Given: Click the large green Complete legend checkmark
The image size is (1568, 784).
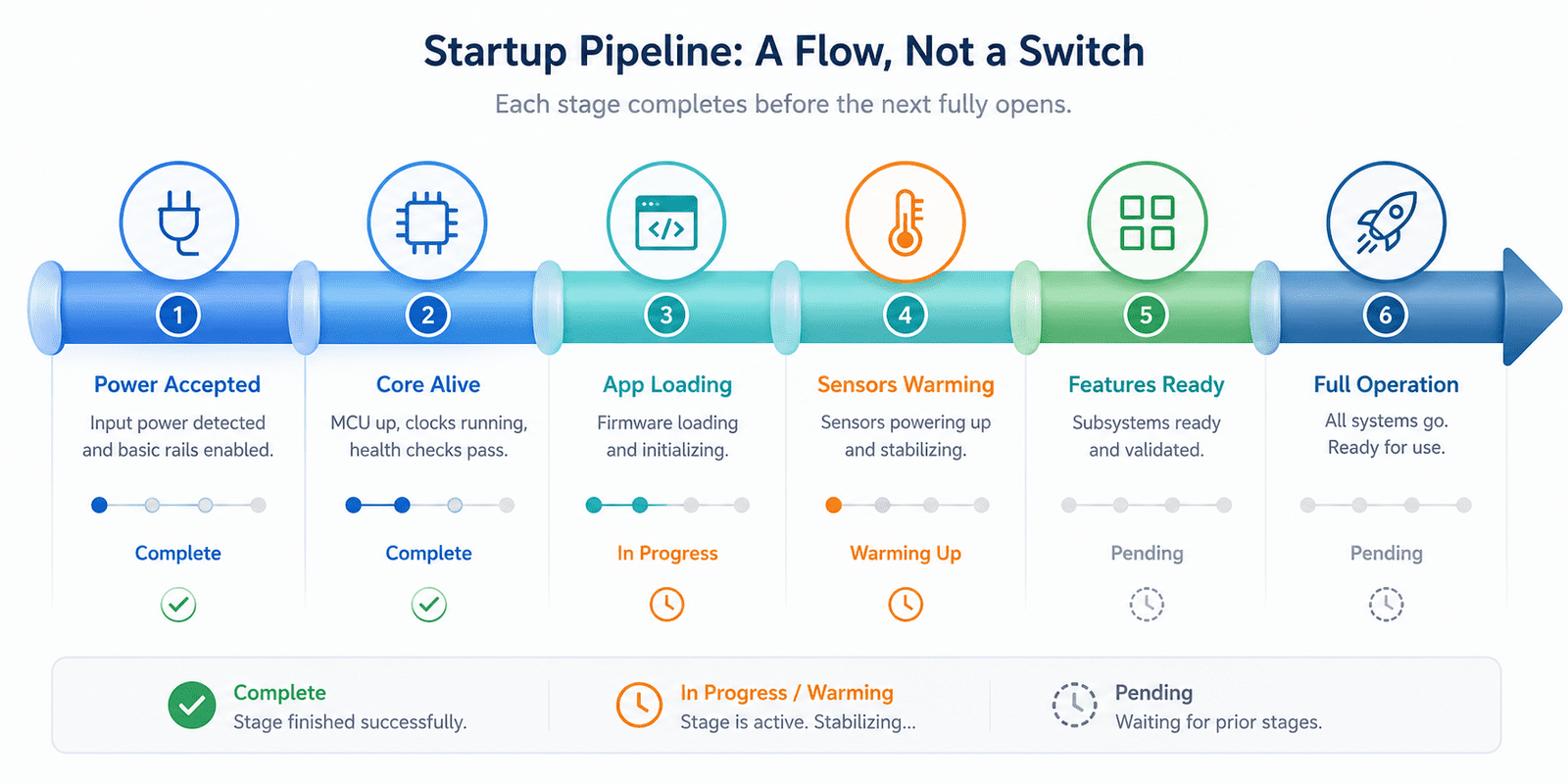Looking at the screenshot, I should [x=192, y=706].
